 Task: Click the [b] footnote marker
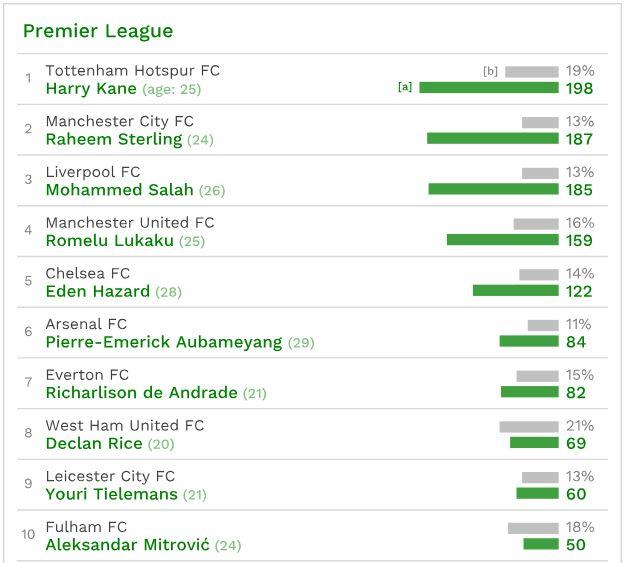click(490, 71)
